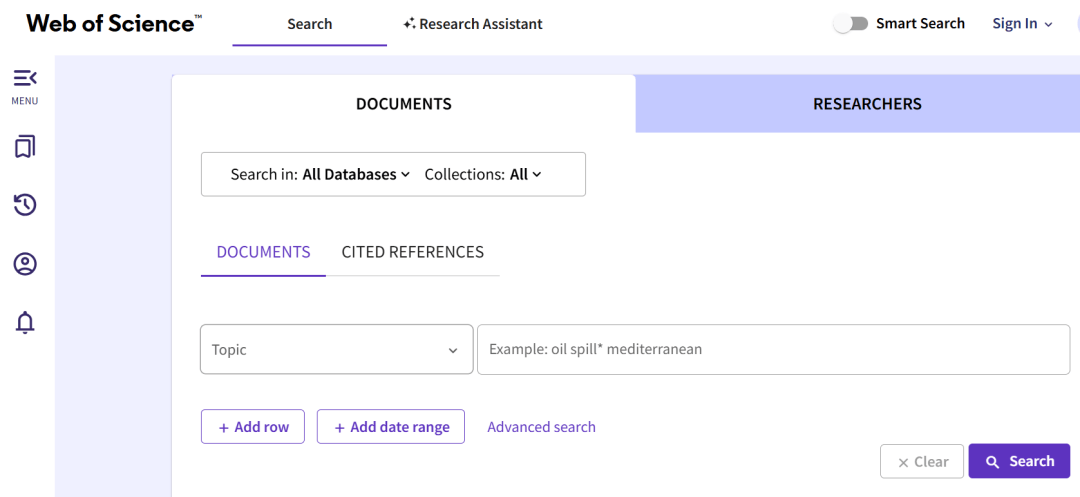Enable the Smart Search toggle
This screenshot has height=497, width=1080.
[x=851, y=24]
